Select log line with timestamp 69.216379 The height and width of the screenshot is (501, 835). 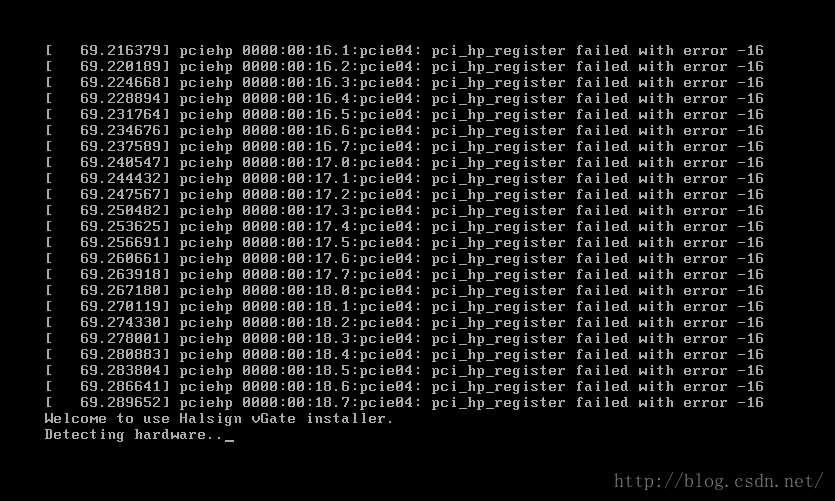click(404, 51)
